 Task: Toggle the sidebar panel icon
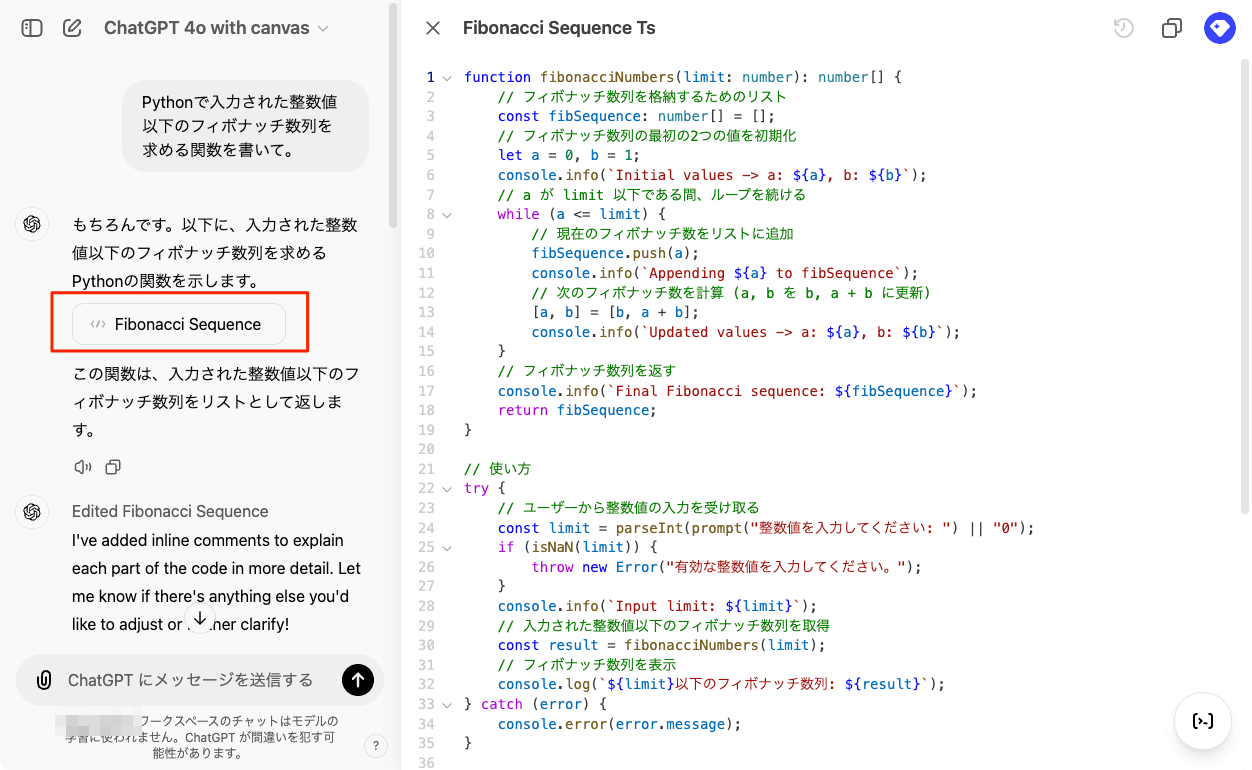(x=32, y=28)
